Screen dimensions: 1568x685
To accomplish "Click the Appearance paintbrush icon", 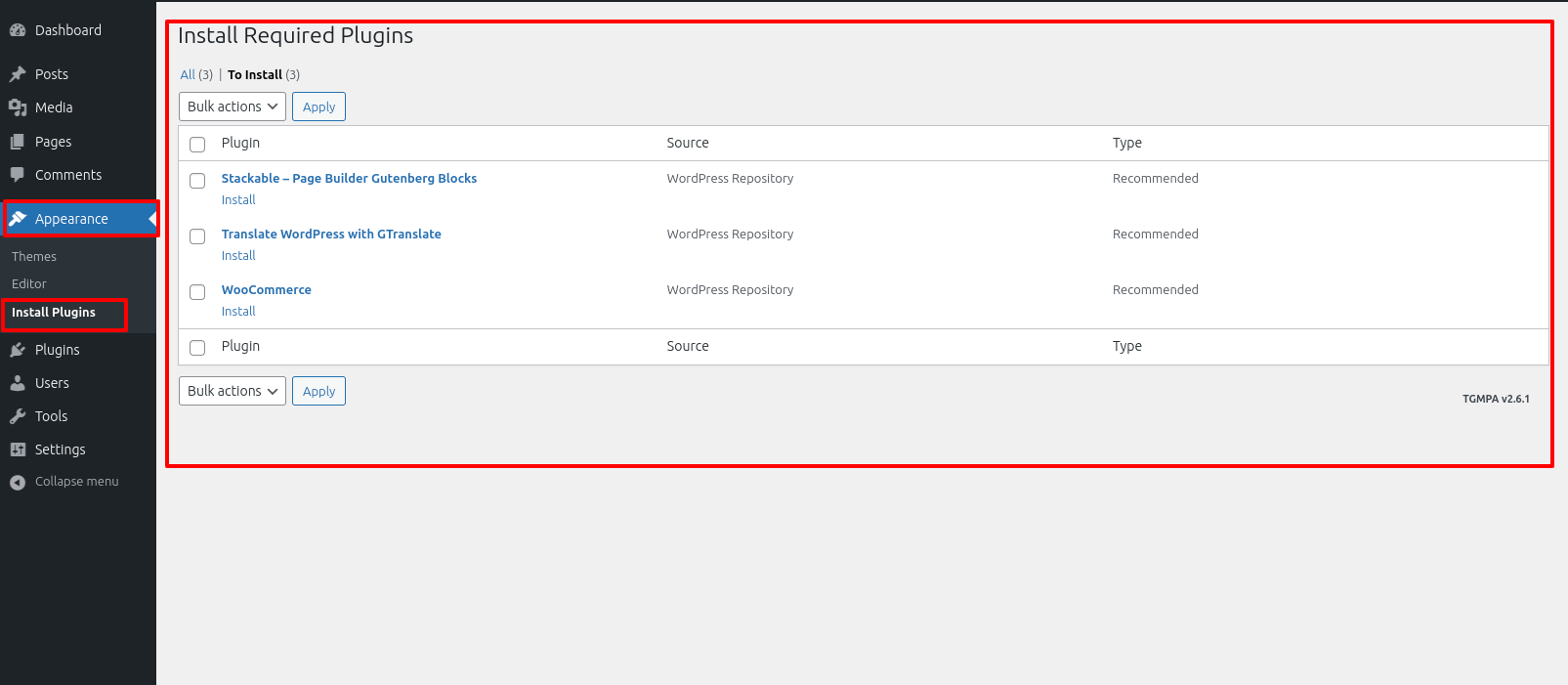I will pos(18,219).
